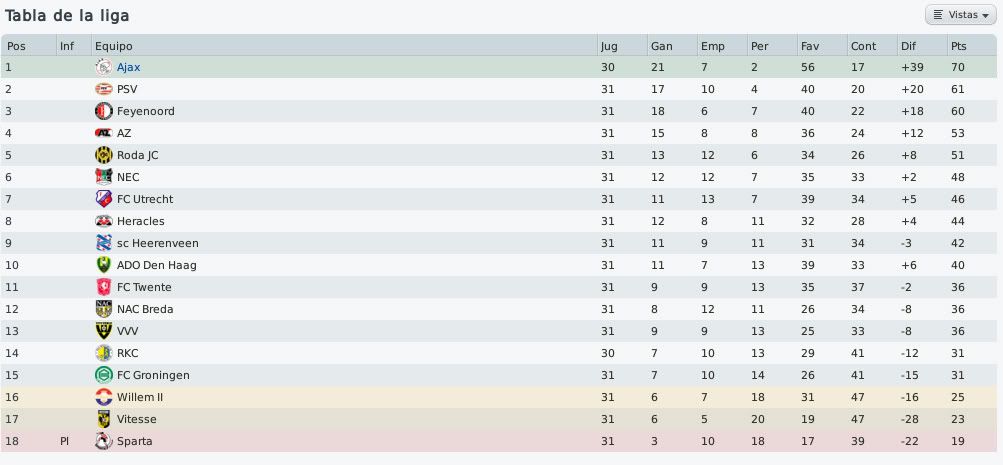Select the Sparta row name

tap(134, 441)
